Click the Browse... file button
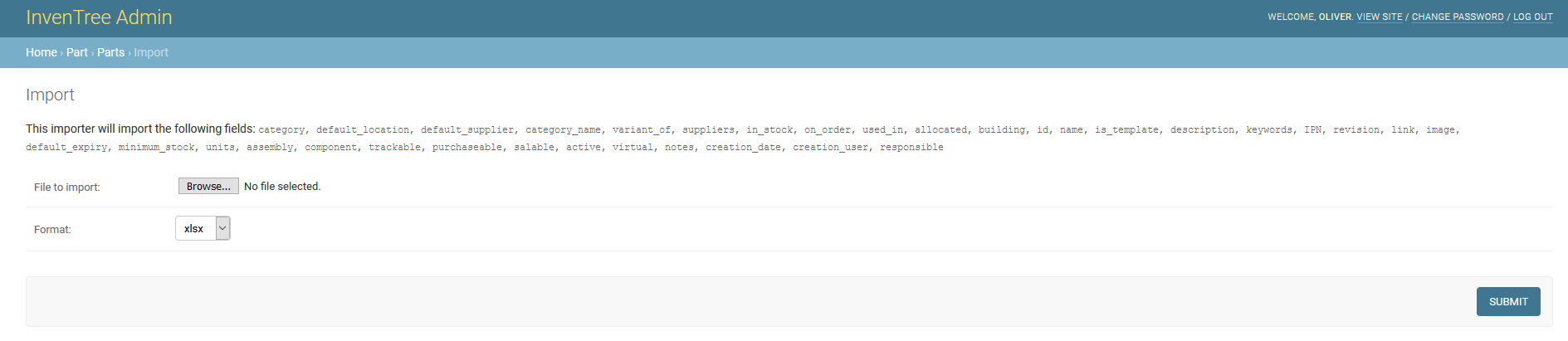 coord(208,187)
